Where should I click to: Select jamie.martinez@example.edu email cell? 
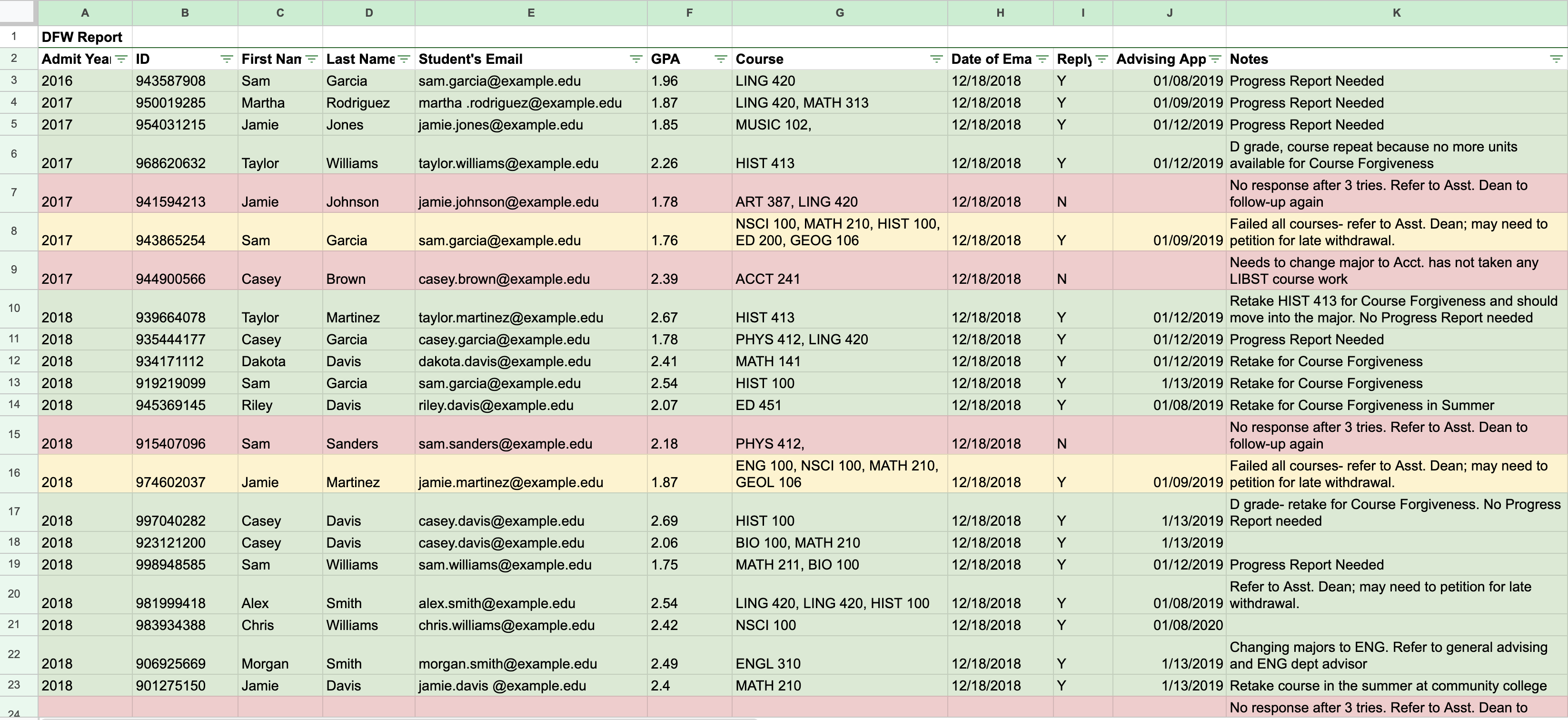pyautogui.click(x=531, y=473)
